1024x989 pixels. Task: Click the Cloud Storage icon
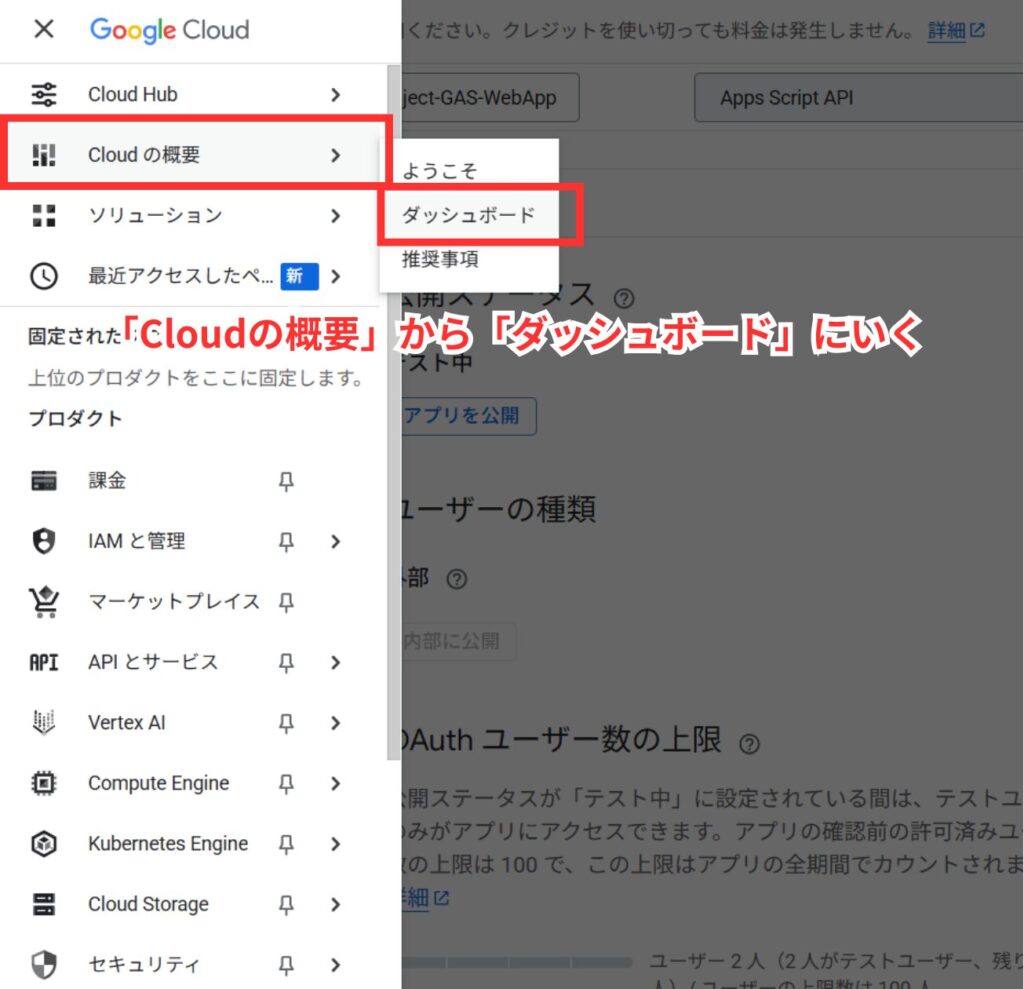coord(44,904)
